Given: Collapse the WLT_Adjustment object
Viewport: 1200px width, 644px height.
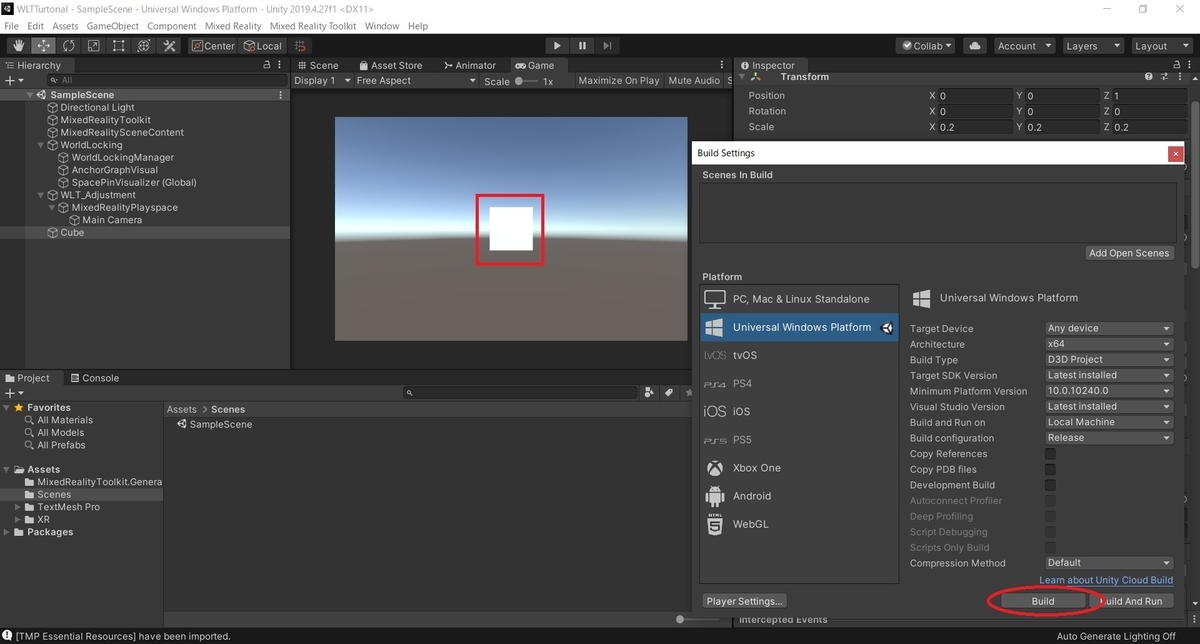Looking at the screenshot, I should coord(41,195).
